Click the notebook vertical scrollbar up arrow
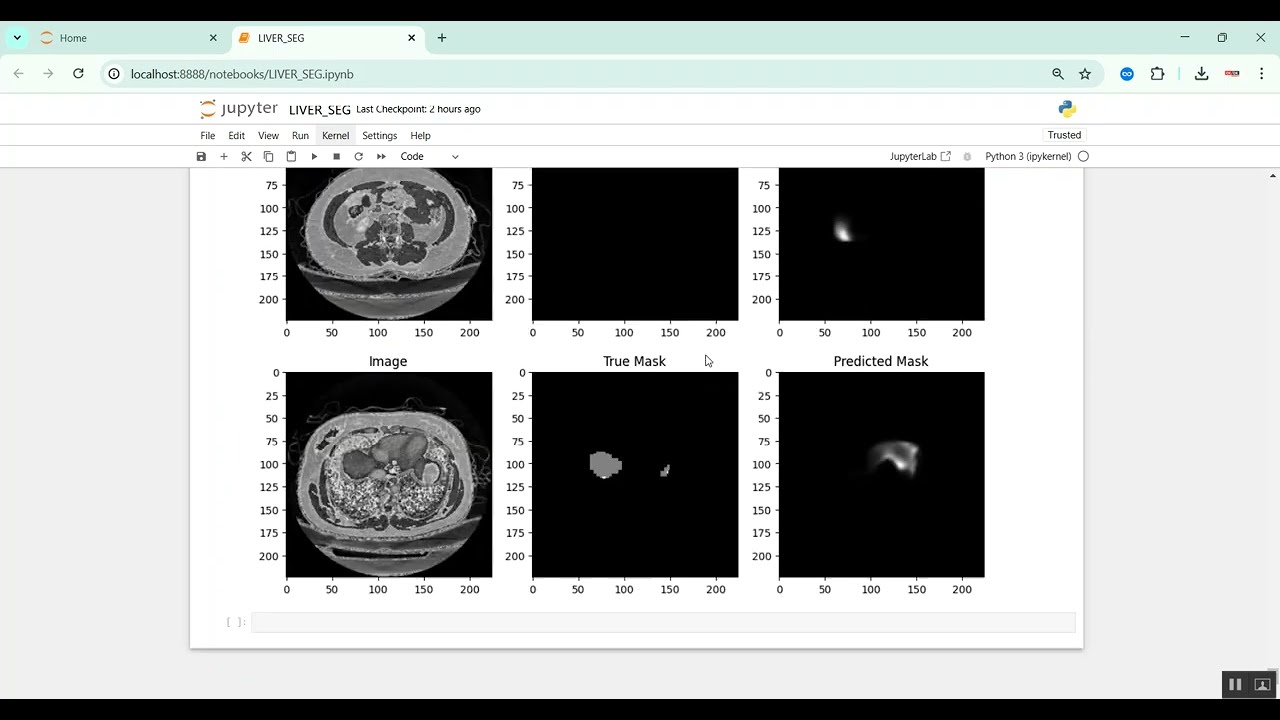Image resolution: width=1280 pixels, height=720 pixels. (x=1272, y=175)
